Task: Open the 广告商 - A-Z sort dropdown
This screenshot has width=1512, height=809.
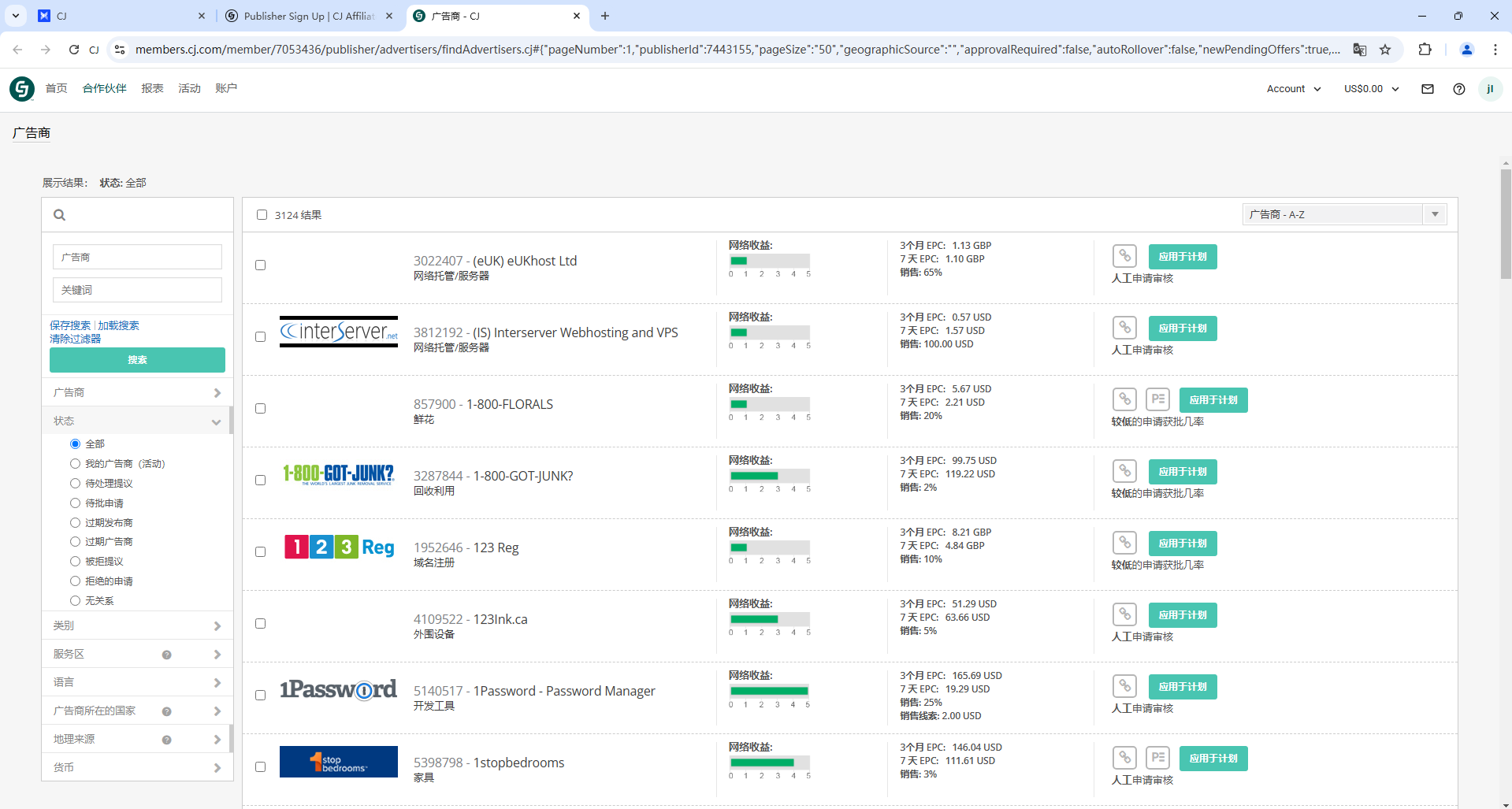Action: pyautogui.click(x=1345, y=214)
